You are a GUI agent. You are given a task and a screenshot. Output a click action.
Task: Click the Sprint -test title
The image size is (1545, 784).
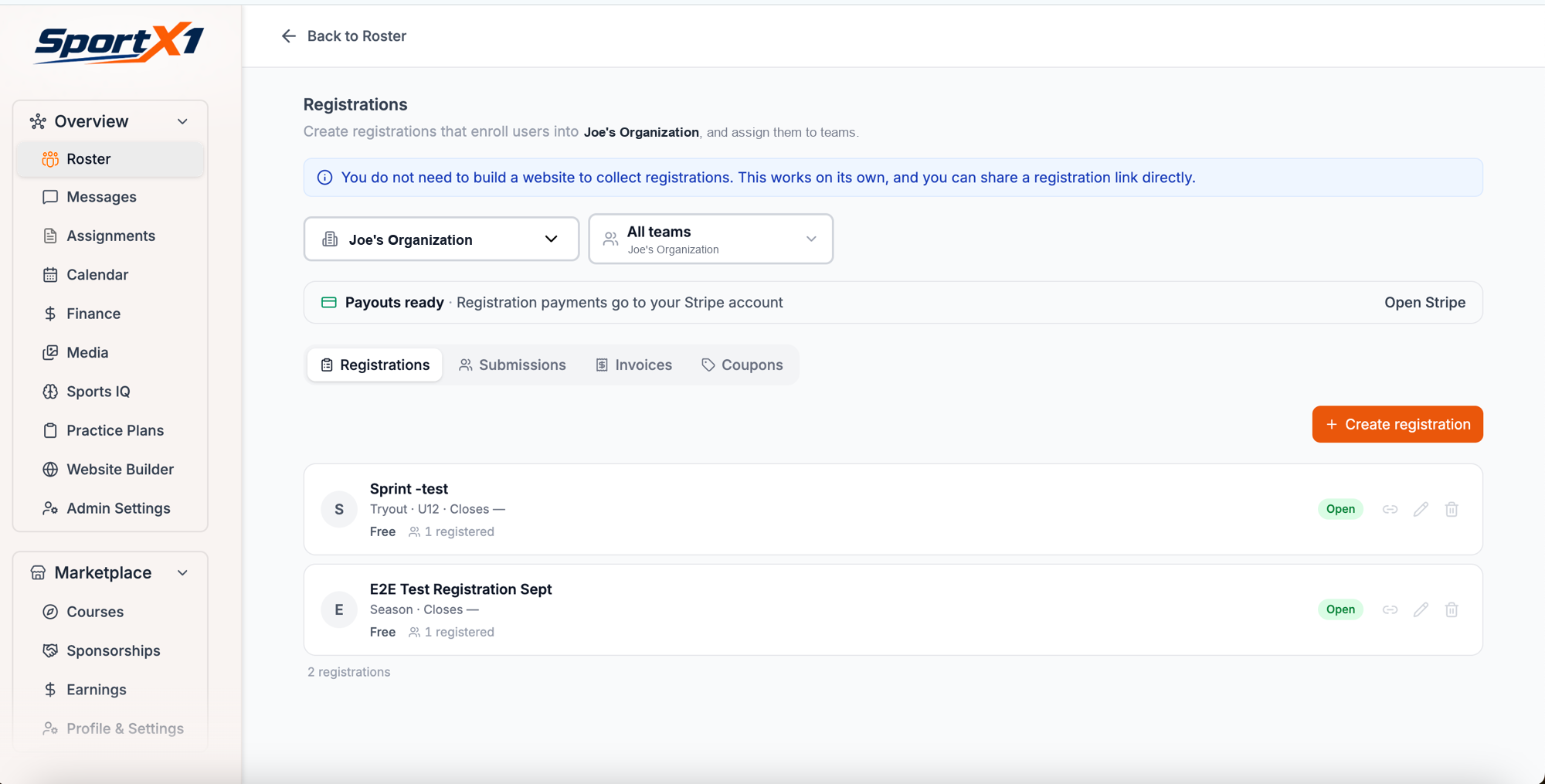(x=409, y=489)
